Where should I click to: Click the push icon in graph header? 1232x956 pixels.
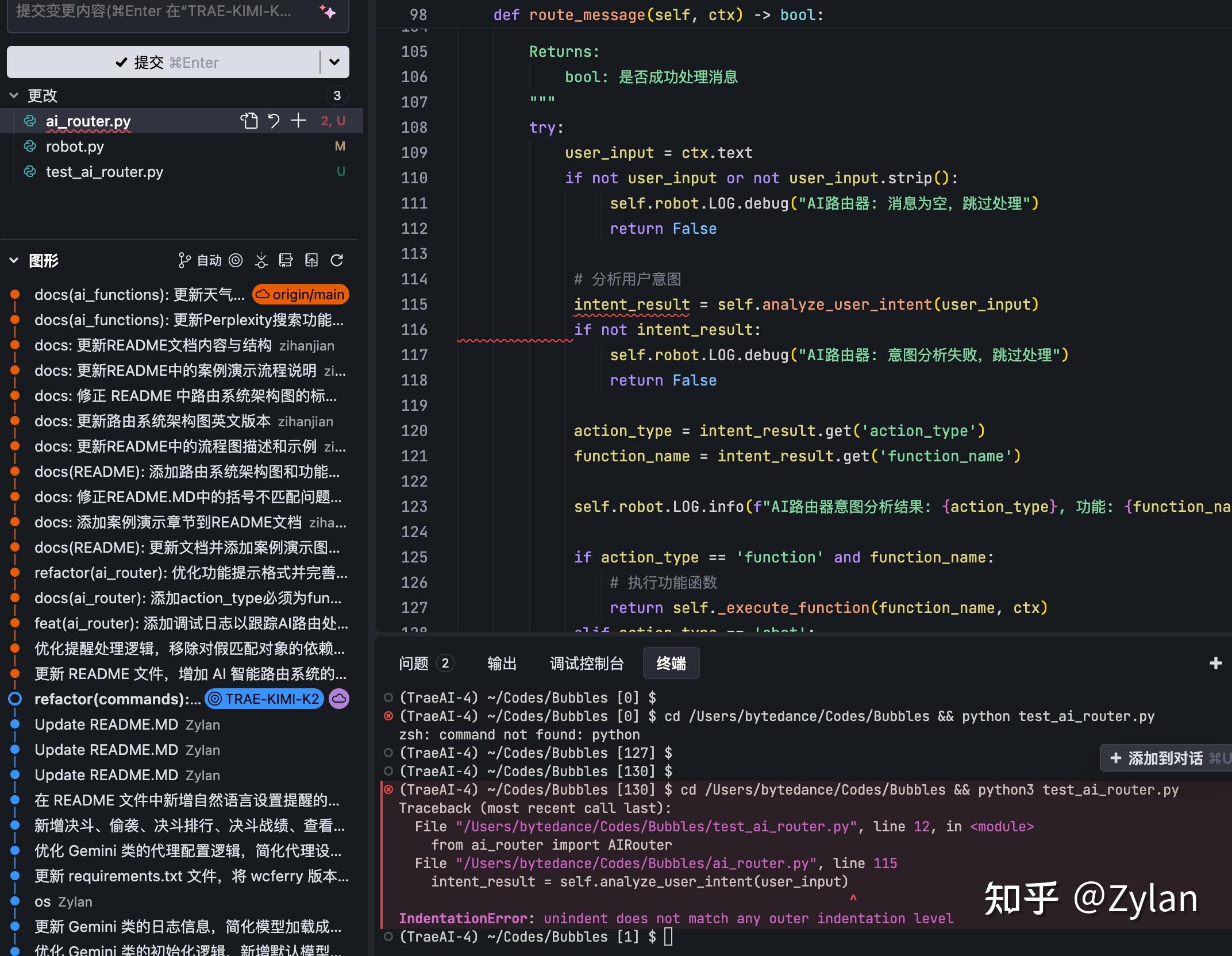click(311, 261)
